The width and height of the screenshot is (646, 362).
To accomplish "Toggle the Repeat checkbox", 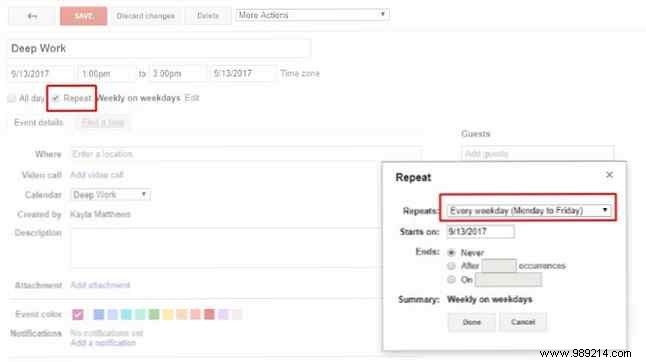I will coord(56,98).
